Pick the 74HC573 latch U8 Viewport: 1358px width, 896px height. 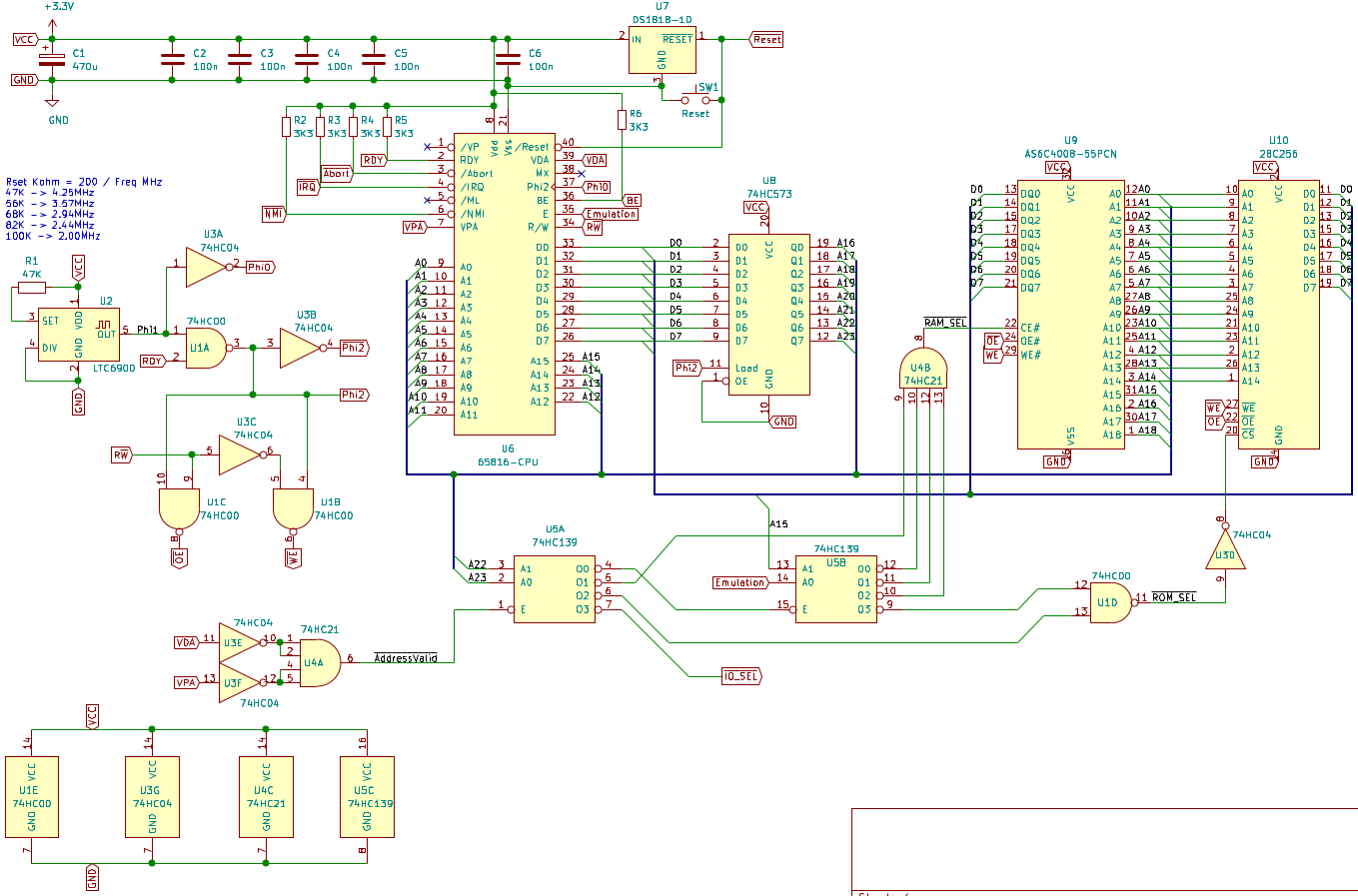768,315
